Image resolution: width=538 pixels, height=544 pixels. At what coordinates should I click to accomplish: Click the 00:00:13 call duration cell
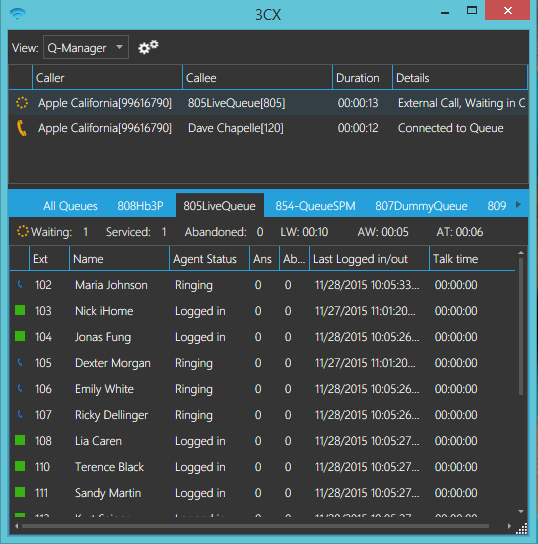[x=358, y=103]
